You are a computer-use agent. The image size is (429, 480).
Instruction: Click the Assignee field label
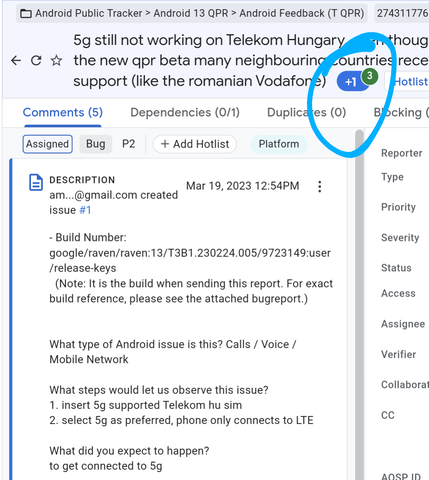pyautogui.click(x=403, y=324)
